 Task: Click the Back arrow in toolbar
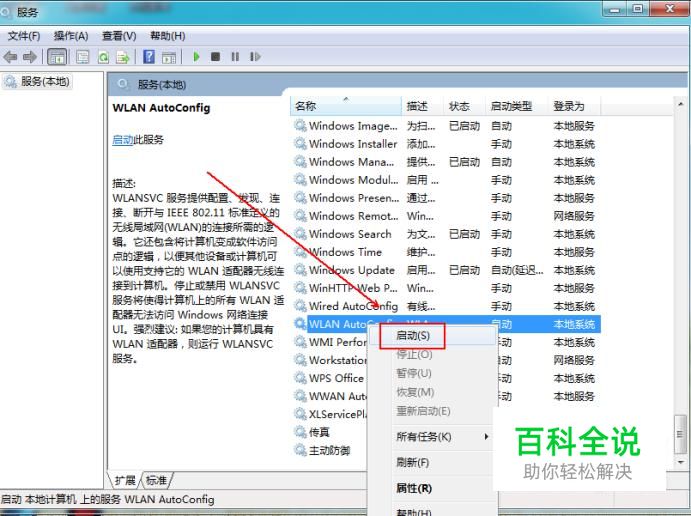[10, 57]
